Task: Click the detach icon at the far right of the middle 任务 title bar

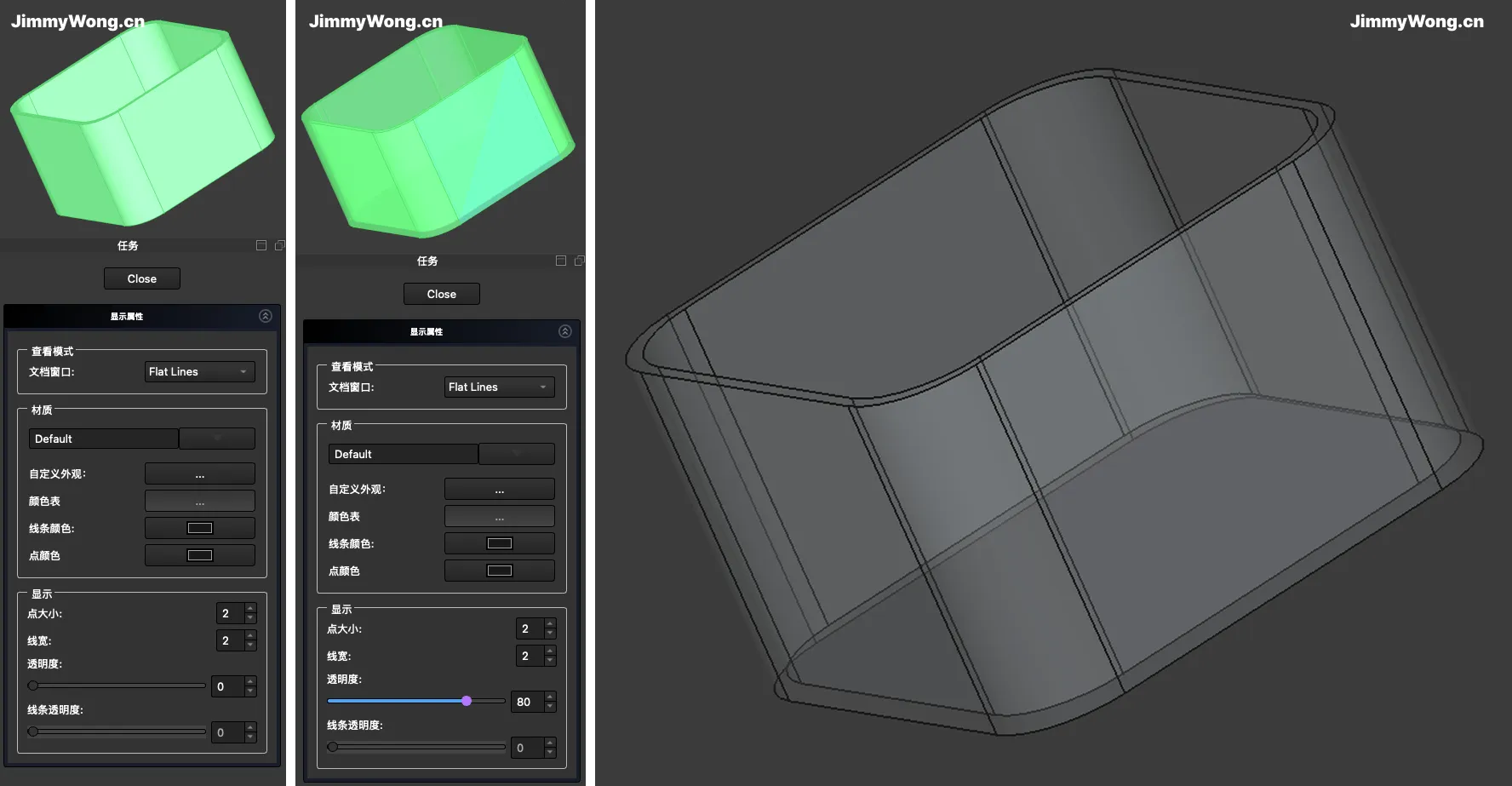Action: [x=579, y=261]
